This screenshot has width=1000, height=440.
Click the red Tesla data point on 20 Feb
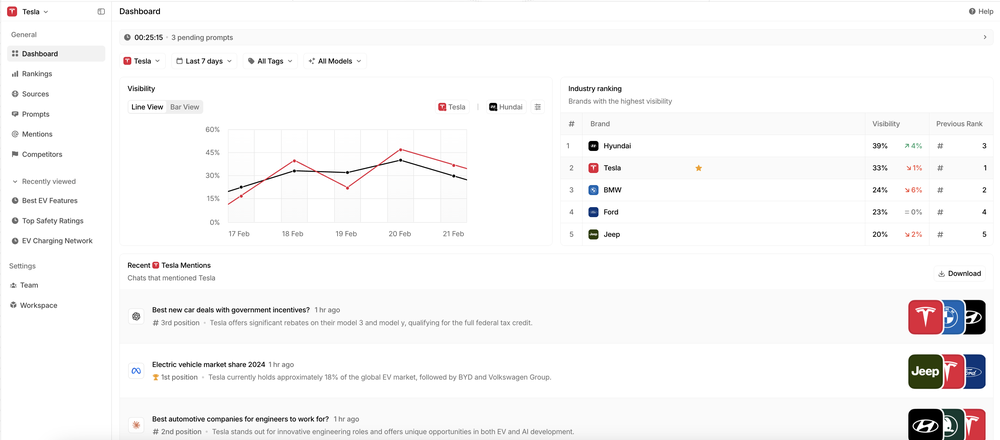[401, 150]
